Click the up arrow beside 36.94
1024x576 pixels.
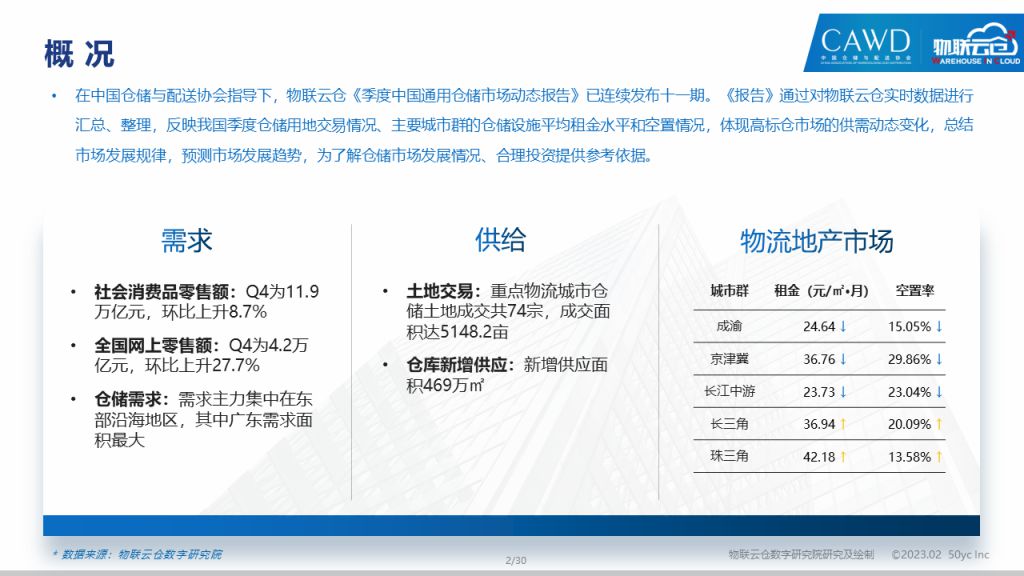click(x=843, y=424)
